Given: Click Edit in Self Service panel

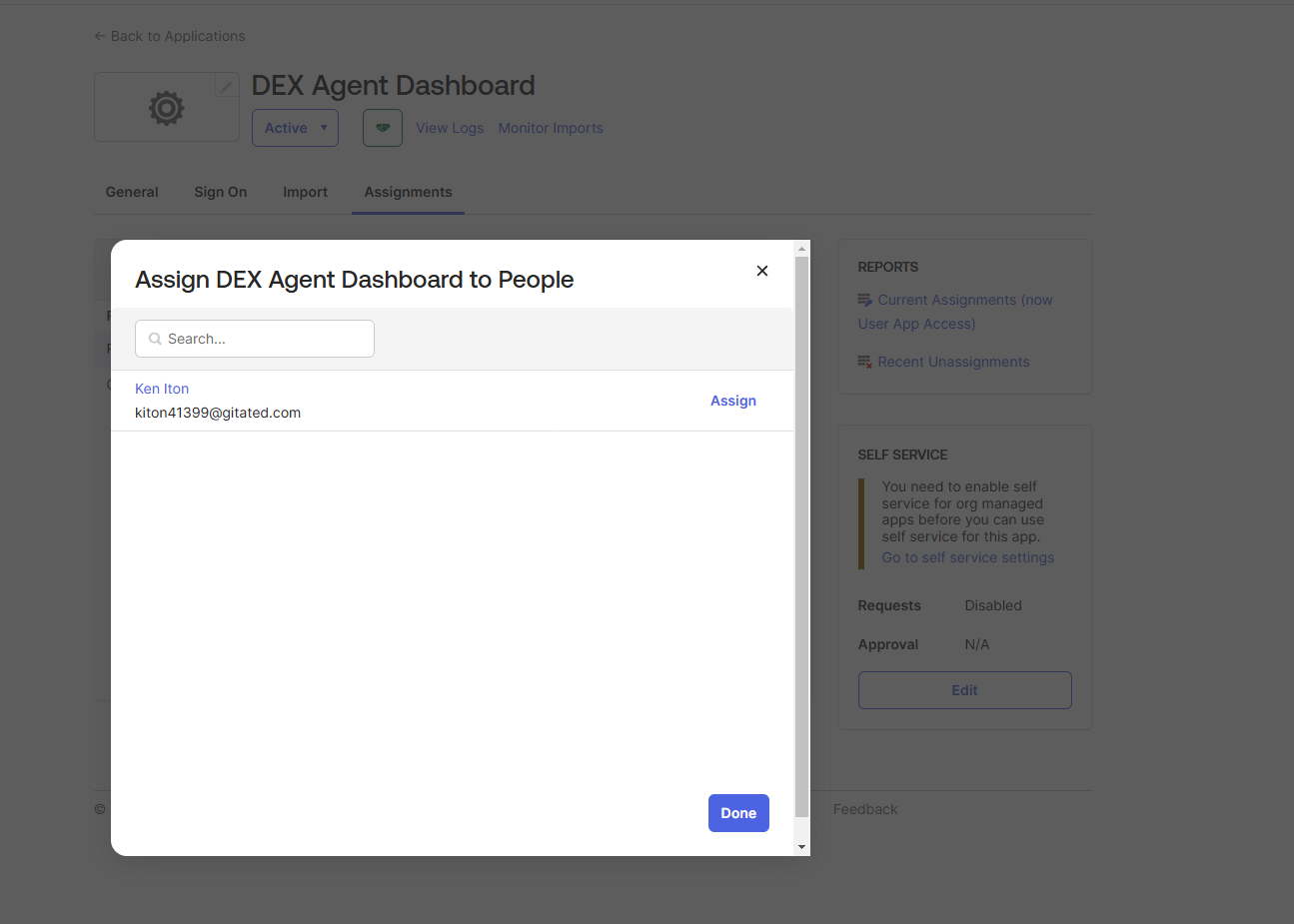Looking at the screenshot, I should (964, 690).
